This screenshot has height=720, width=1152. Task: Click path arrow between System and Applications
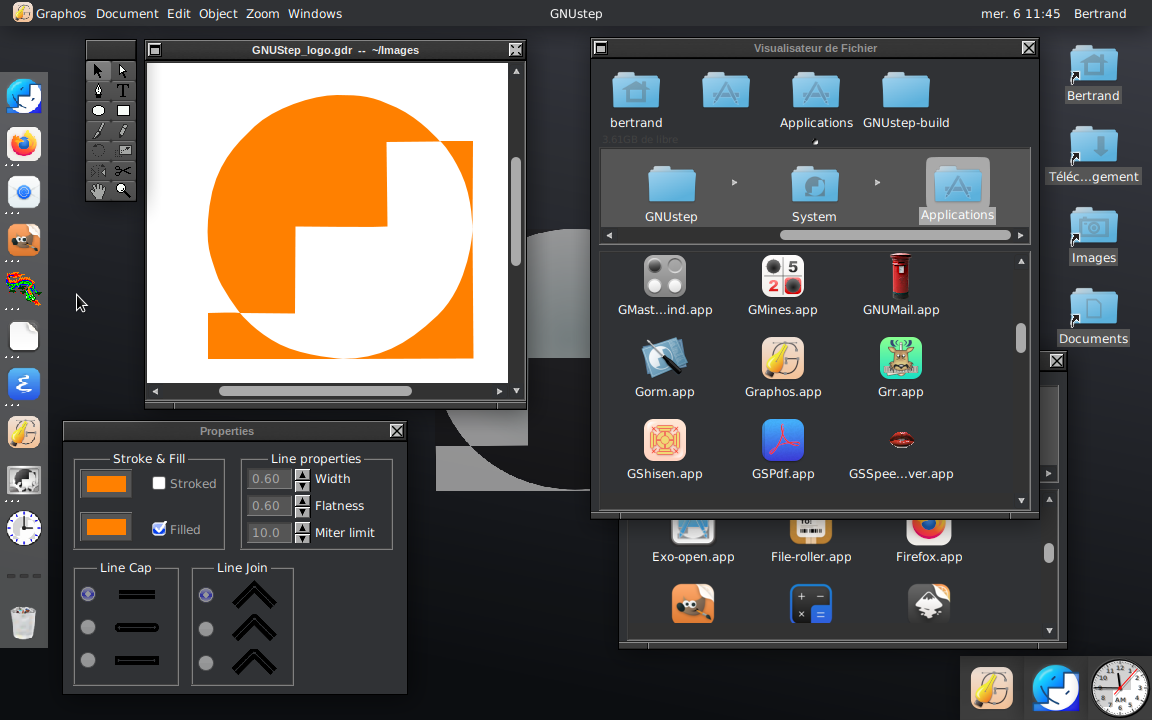tap(877, 182)
